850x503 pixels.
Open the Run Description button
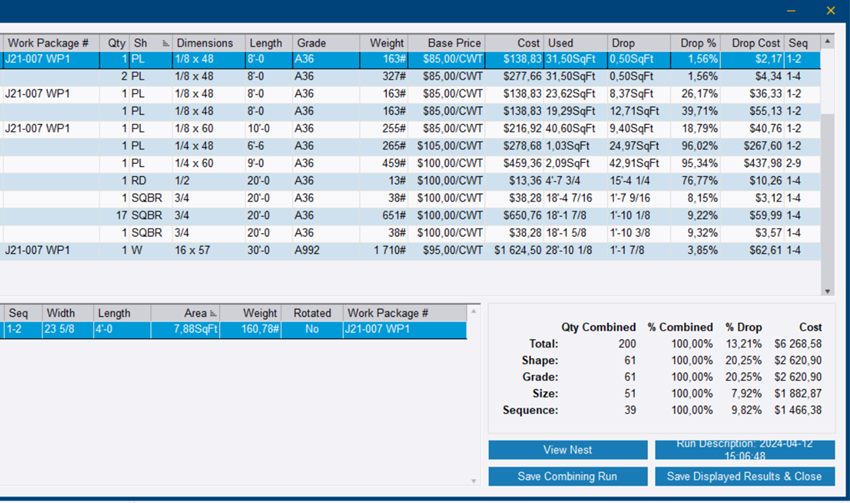[744, 450]
